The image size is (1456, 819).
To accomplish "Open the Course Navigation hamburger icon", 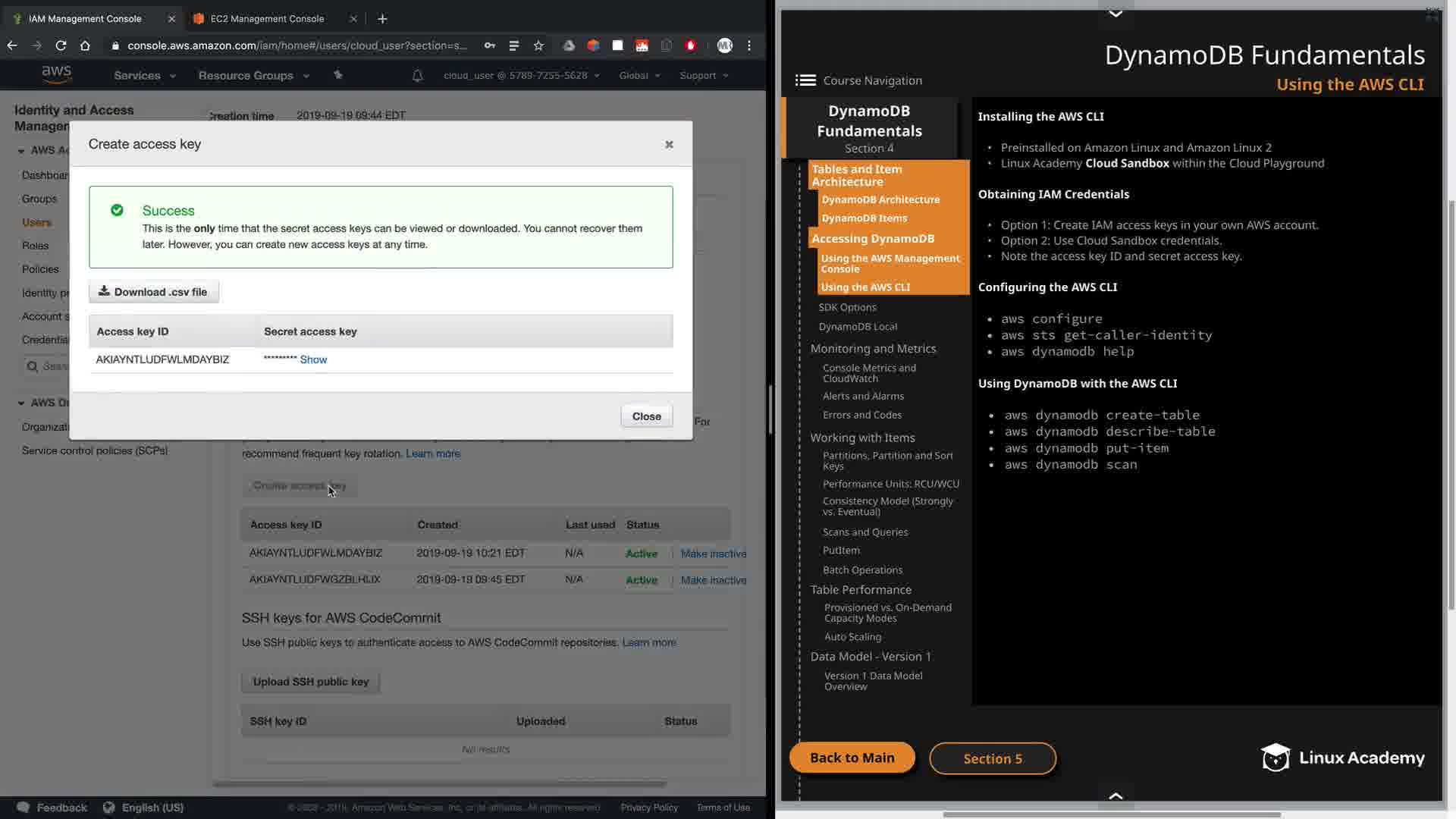I will coord(805,80).
